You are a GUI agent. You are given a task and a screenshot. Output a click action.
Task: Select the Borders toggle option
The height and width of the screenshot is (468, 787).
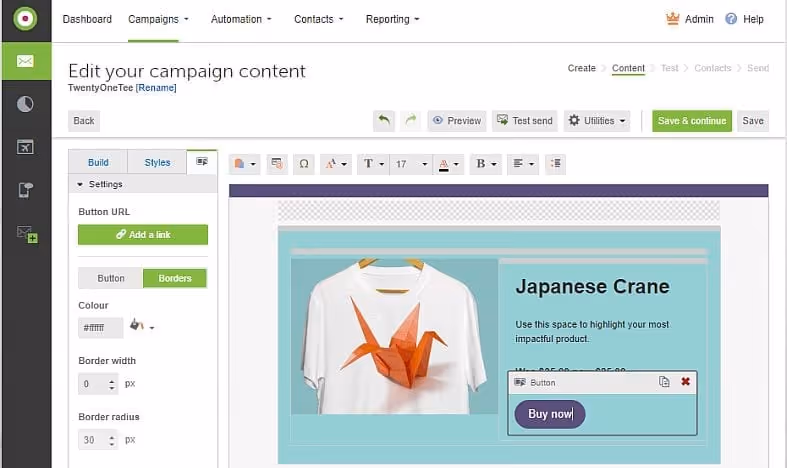(175, 278)
